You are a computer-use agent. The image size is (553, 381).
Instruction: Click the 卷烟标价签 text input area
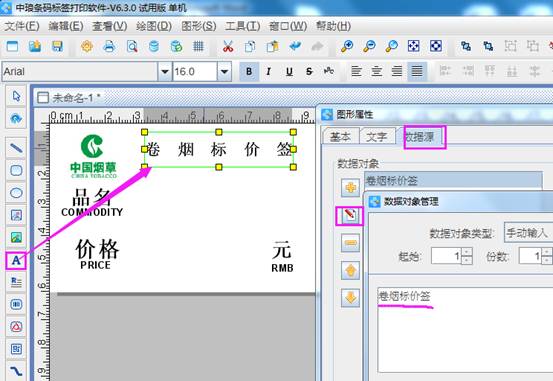point(465,330)
